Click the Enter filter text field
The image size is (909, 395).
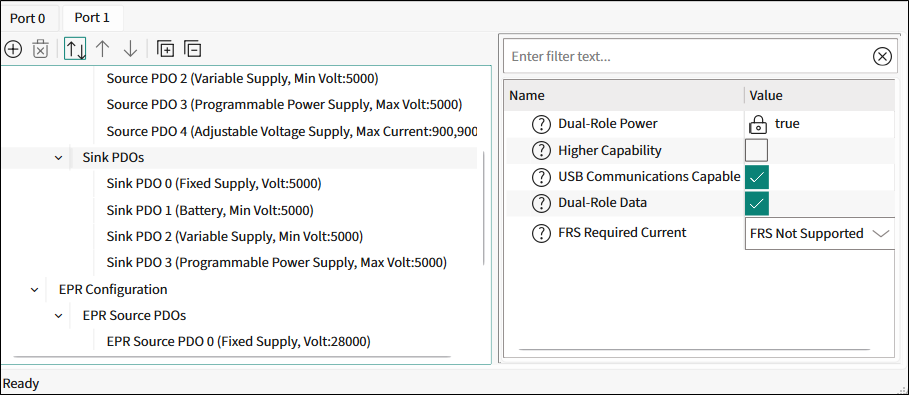point(690,56)
